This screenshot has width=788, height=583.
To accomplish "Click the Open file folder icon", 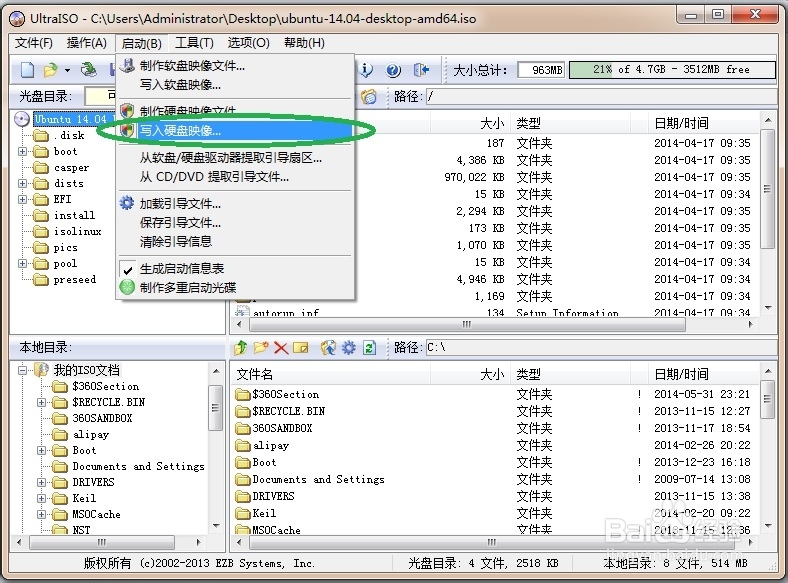I will 50,70.
